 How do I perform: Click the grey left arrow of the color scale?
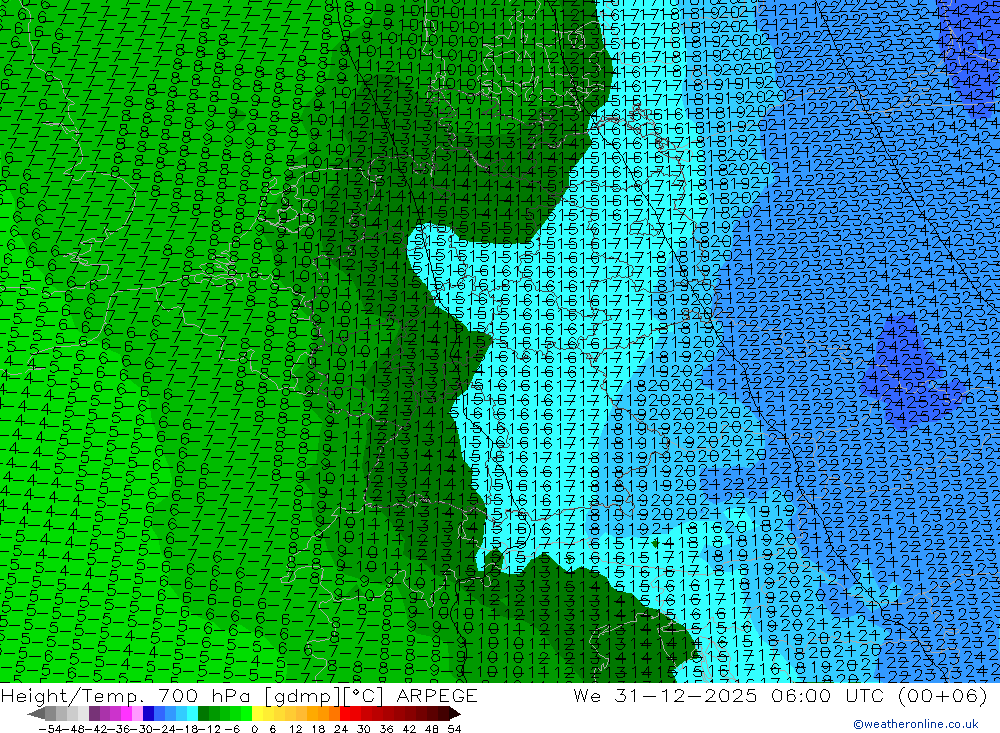coord(36,713)
